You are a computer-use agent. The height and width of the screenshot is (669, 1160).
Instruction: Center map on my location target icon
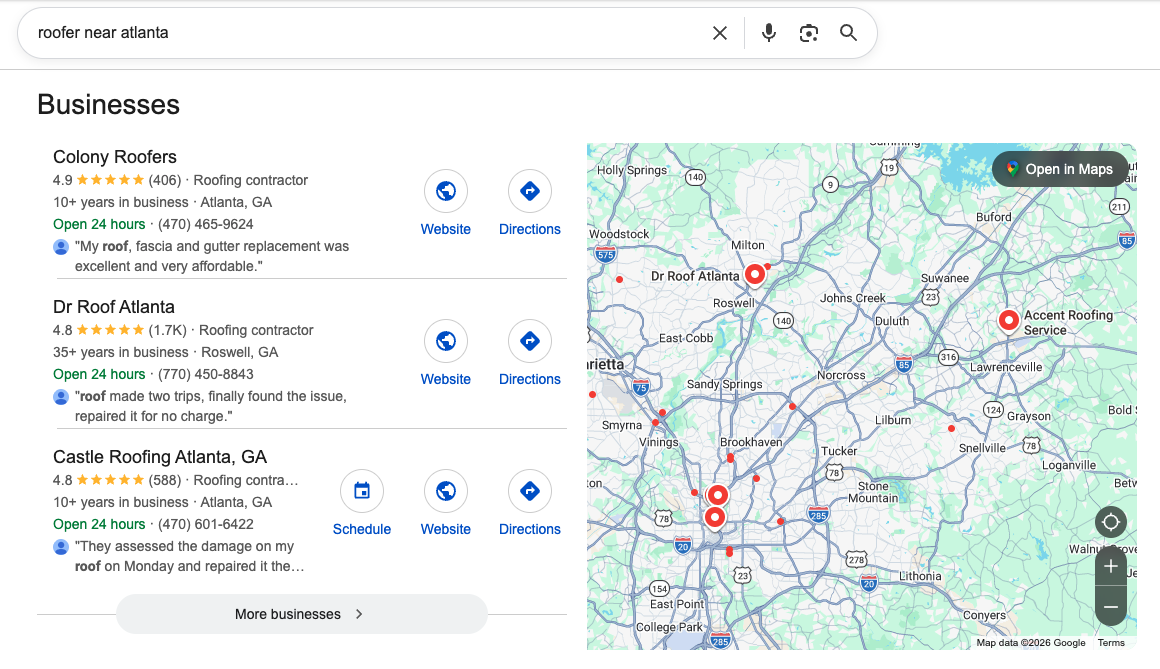[1110, 522]
